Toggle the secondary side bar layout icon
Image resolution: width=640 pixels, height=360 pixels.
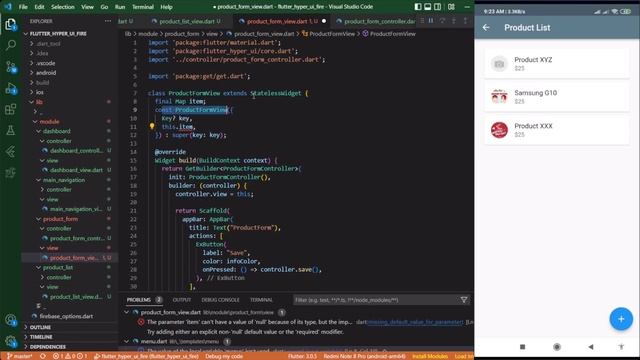point(438,7)
